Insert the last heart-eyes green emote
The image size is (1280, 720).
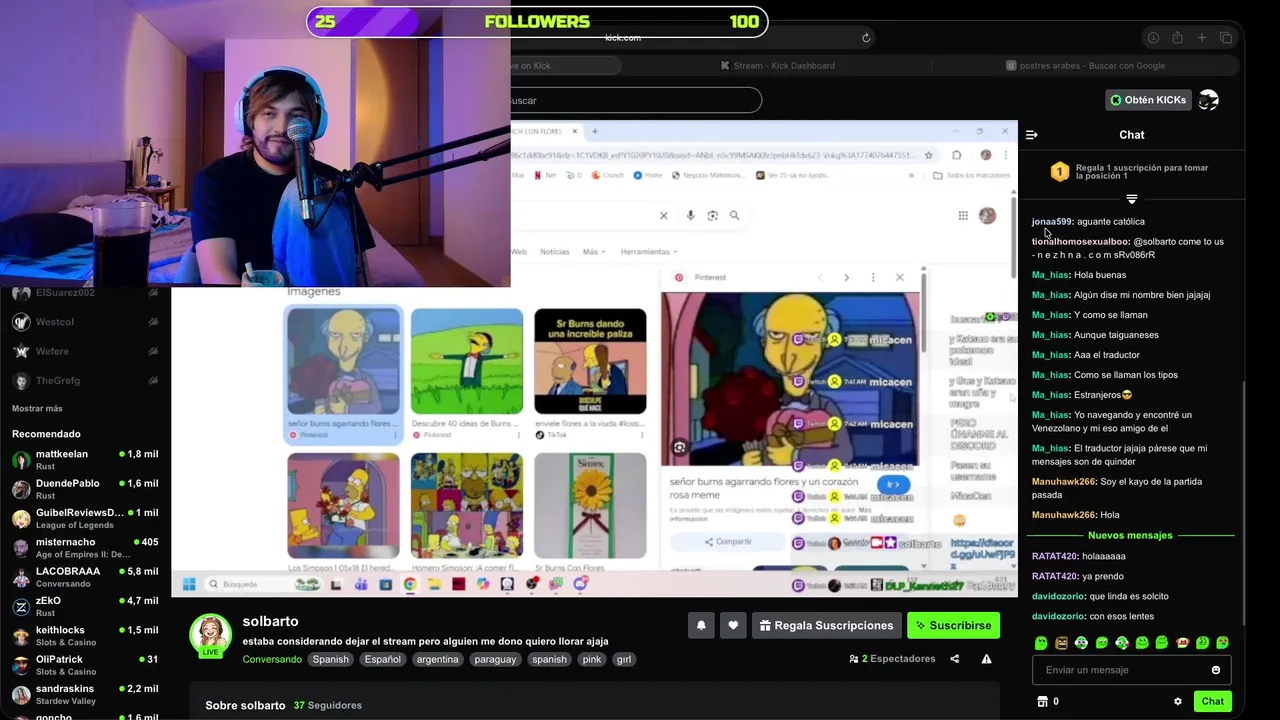pos(1222,643)
